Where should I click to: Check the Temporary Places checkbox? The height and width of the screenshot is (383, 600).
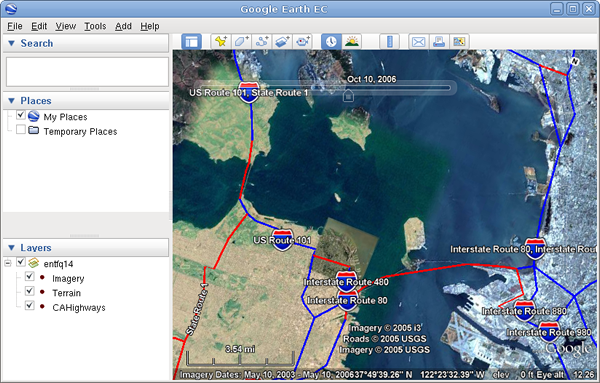pyautogui.click(x=21, y=129)
